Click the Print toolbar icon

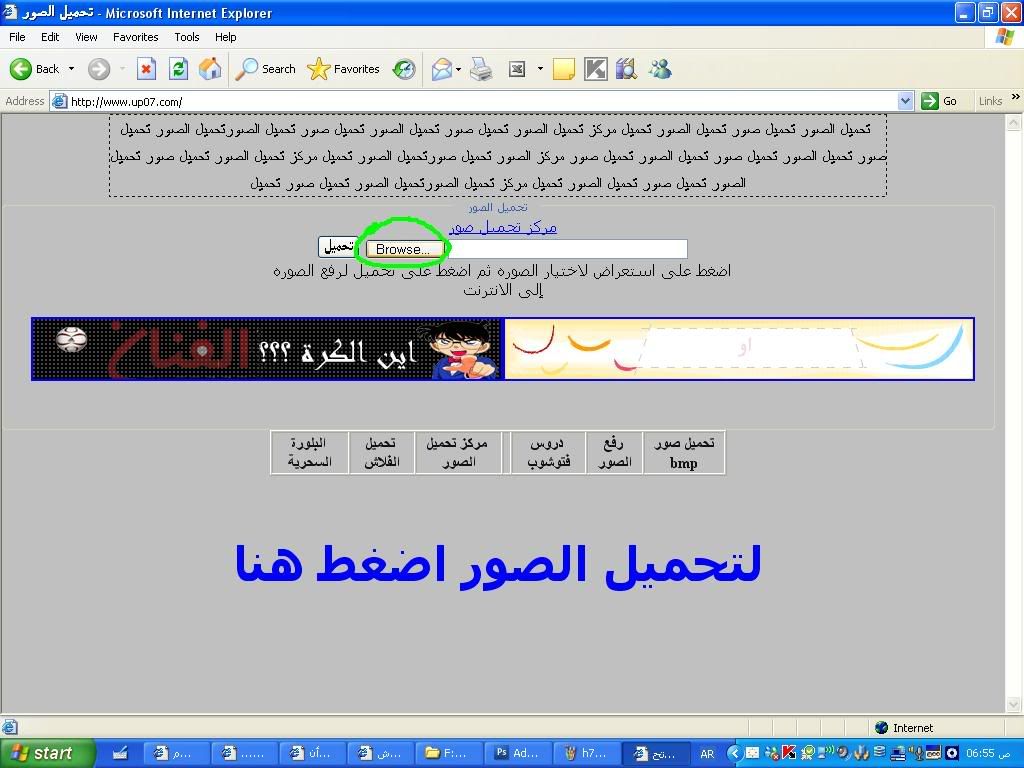pyautogui.click(x=481, y=69)
